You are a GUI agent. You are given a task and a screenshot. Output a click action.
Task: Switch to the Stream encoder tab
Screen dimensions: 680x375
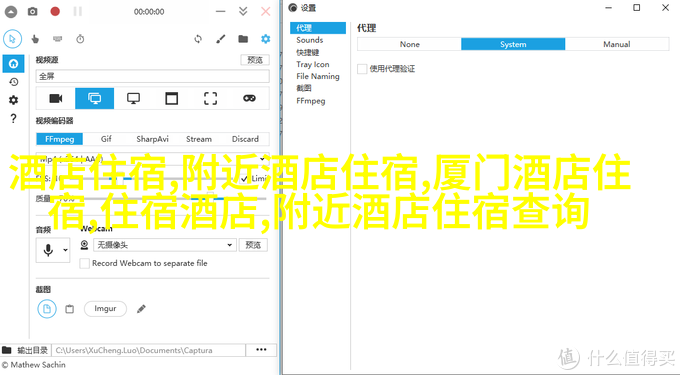click(x=199, y=139)
